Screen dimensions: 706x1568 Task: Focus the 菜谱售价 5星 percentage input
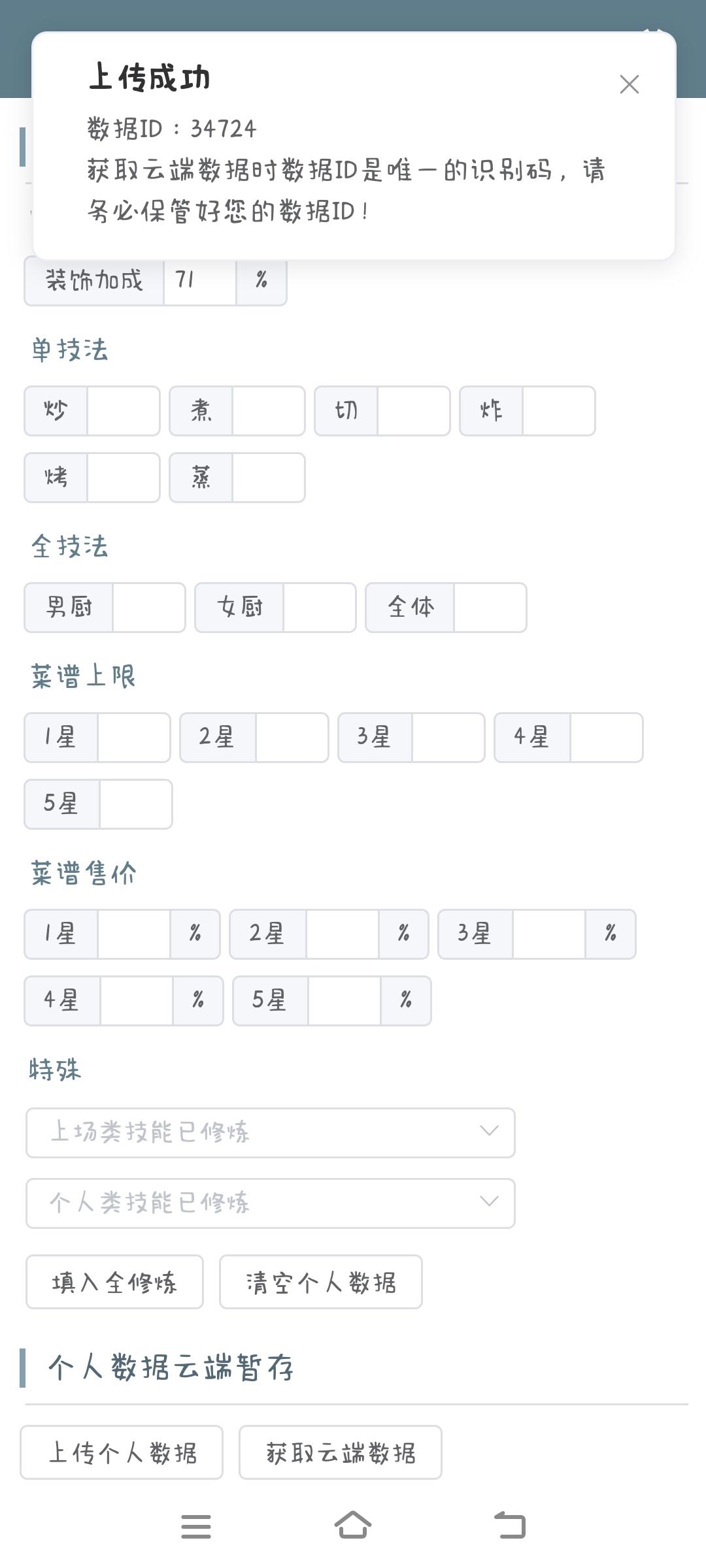[345, 1001]
